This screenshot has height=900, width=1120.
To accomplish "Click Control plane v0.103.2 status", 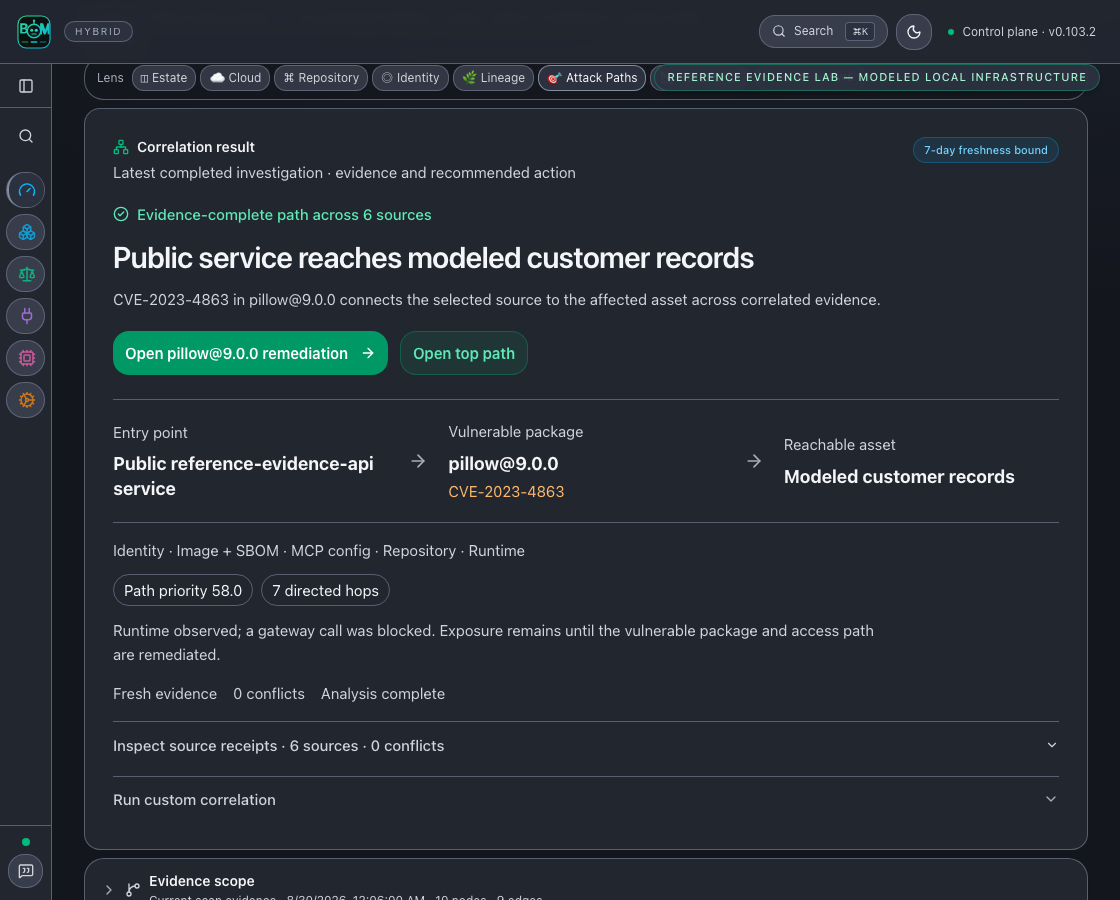I will (1021, 31).
